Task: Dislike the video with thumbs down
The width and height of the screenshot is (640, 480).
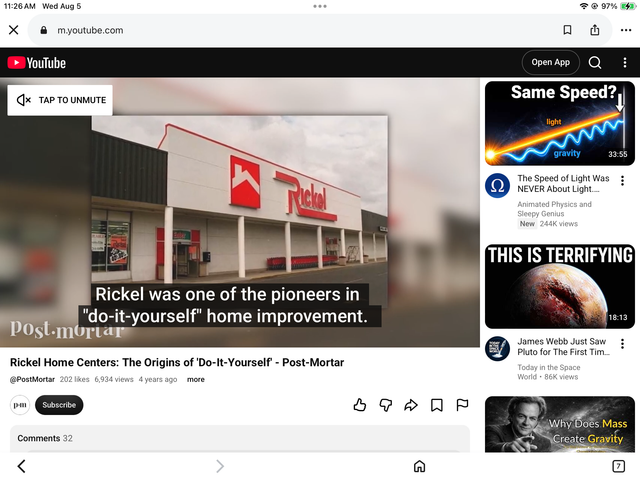Action: [385, 405]
